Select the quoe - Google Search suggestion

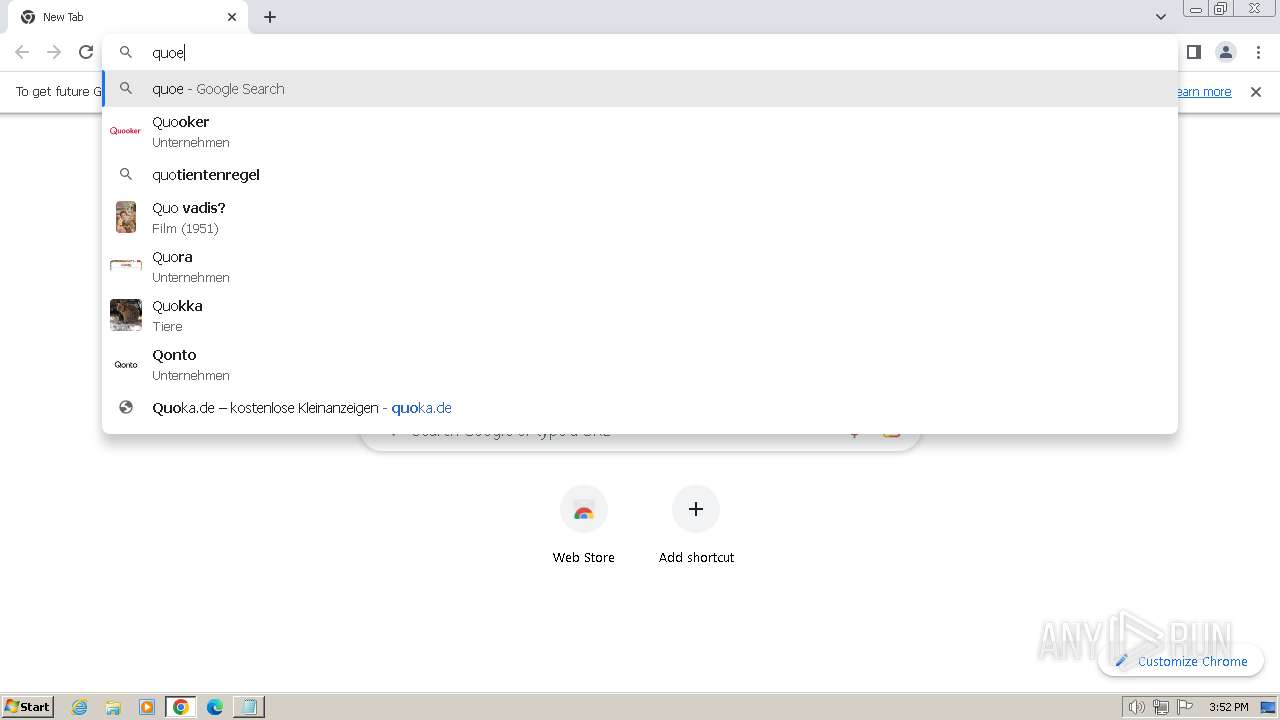pos(640,89)
